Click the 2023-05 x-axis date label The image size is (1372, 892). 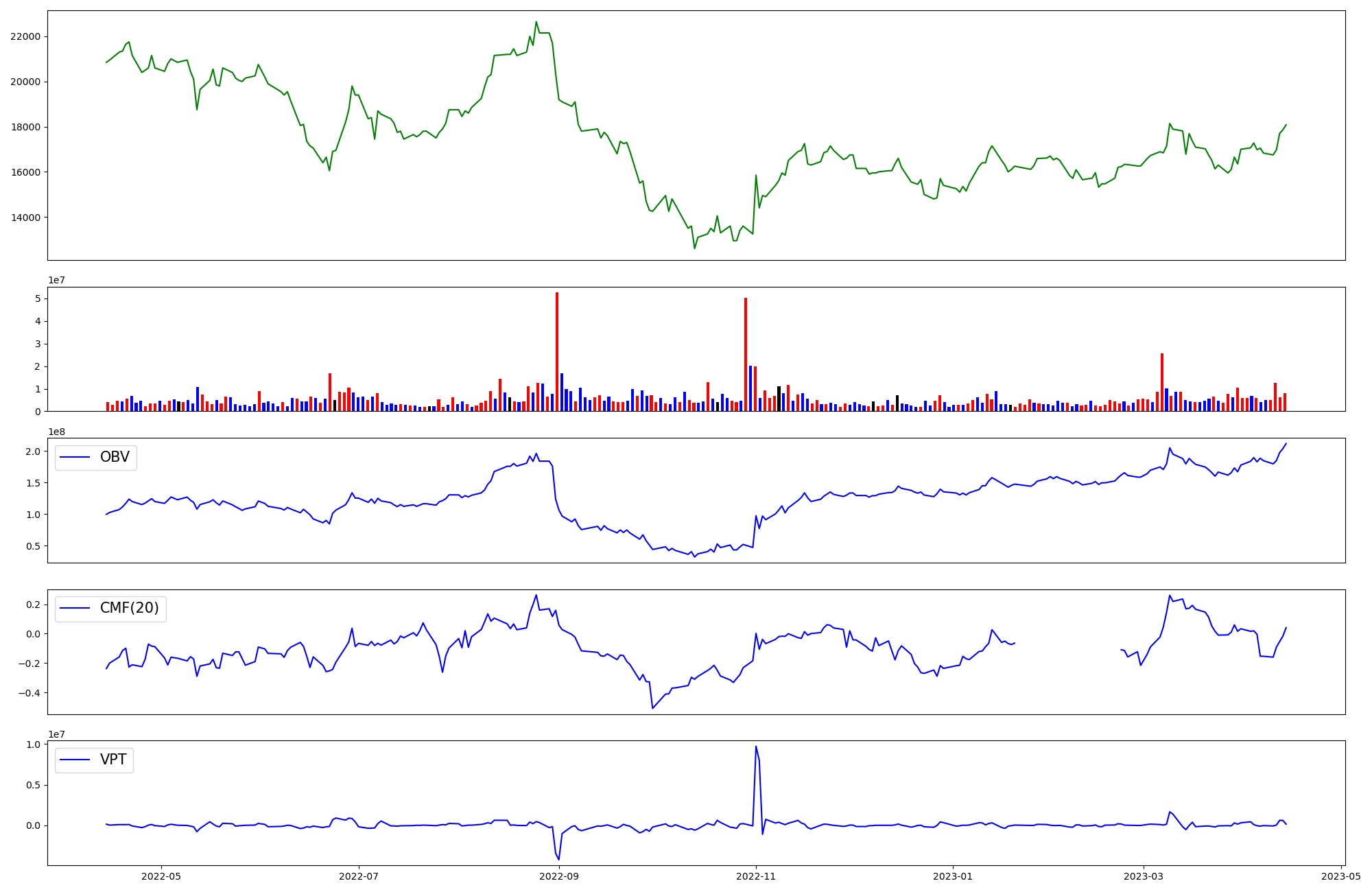(x=1340, y=876)
